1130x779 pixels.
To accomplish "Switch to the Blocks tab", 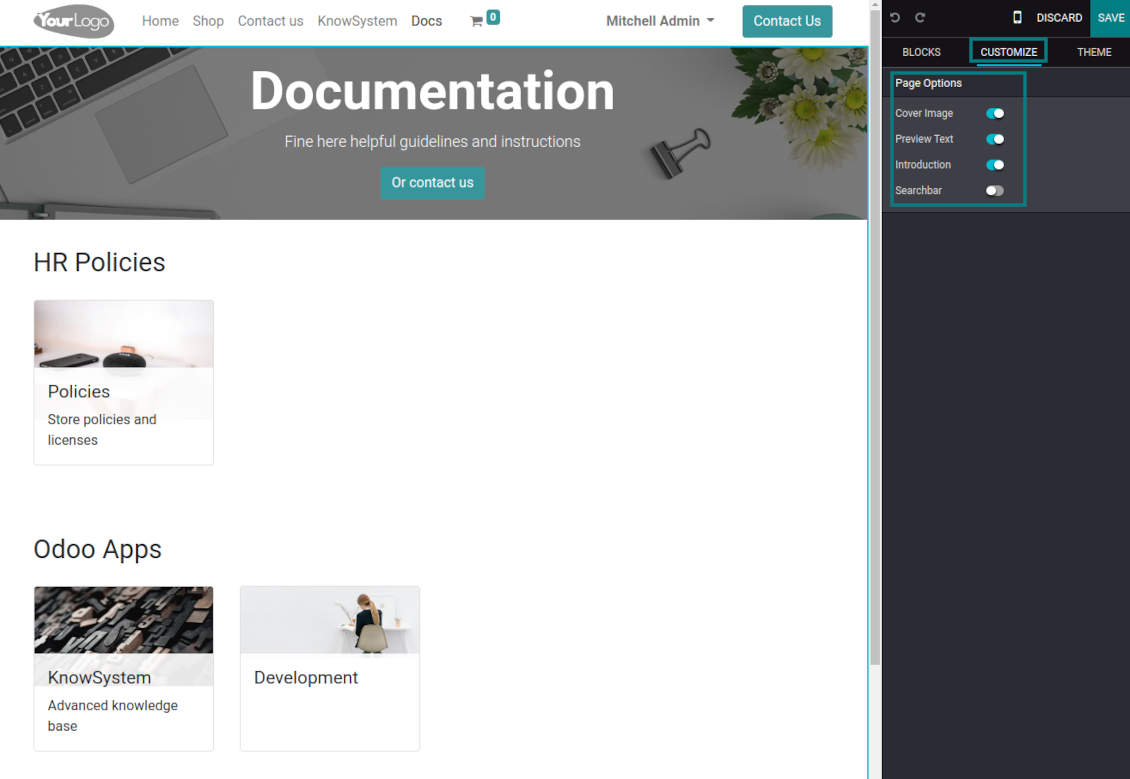I will 921,52.
